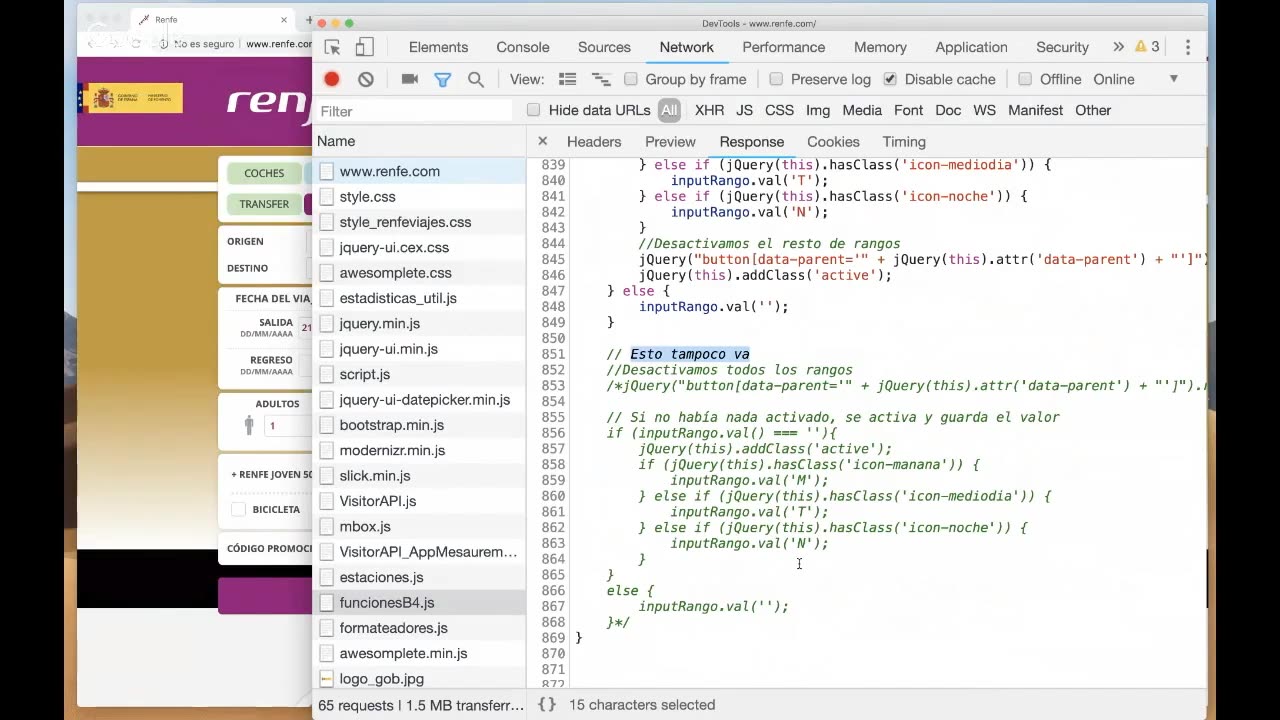
Task: Uncheck Disable cache checkbox
Action: 890,79
